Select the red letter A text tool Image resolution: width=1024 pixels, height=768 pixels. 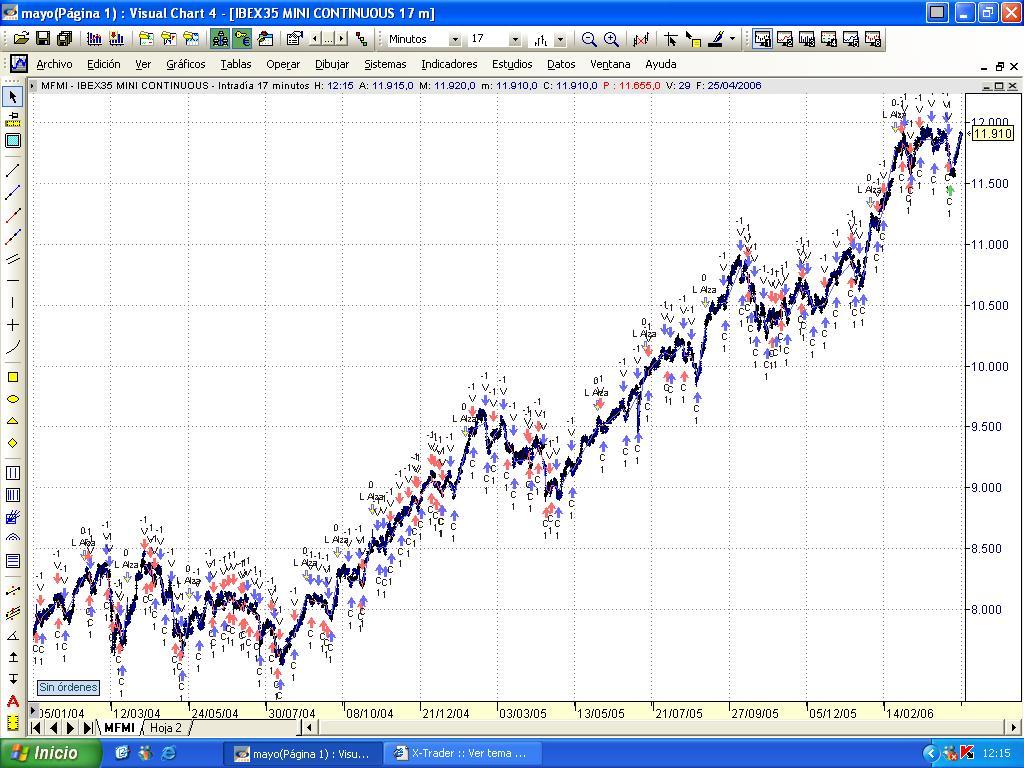coord(13,701)
